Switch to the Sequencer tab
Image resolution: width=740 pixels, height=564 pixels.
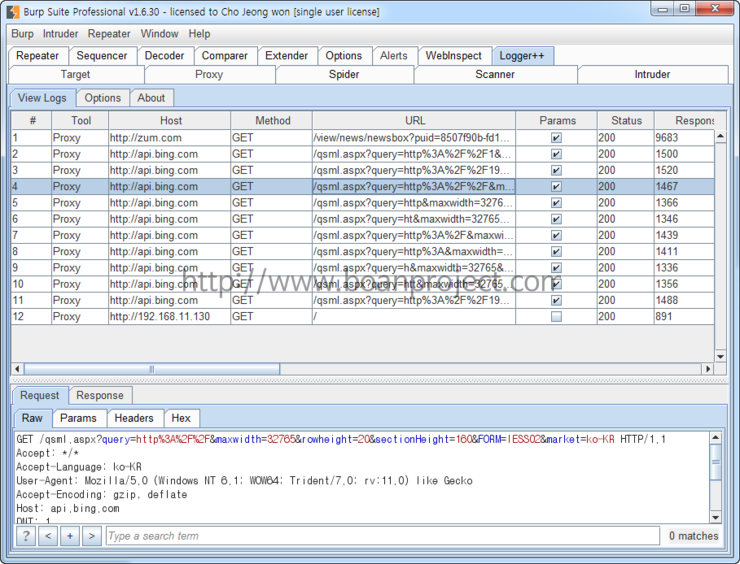(x=102, y=56)
